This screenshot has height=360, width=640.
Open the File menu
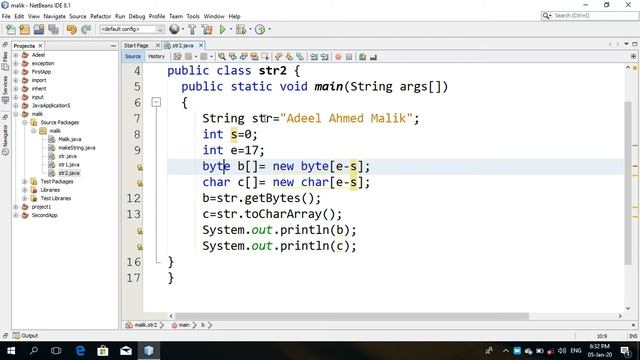(6, 16)
